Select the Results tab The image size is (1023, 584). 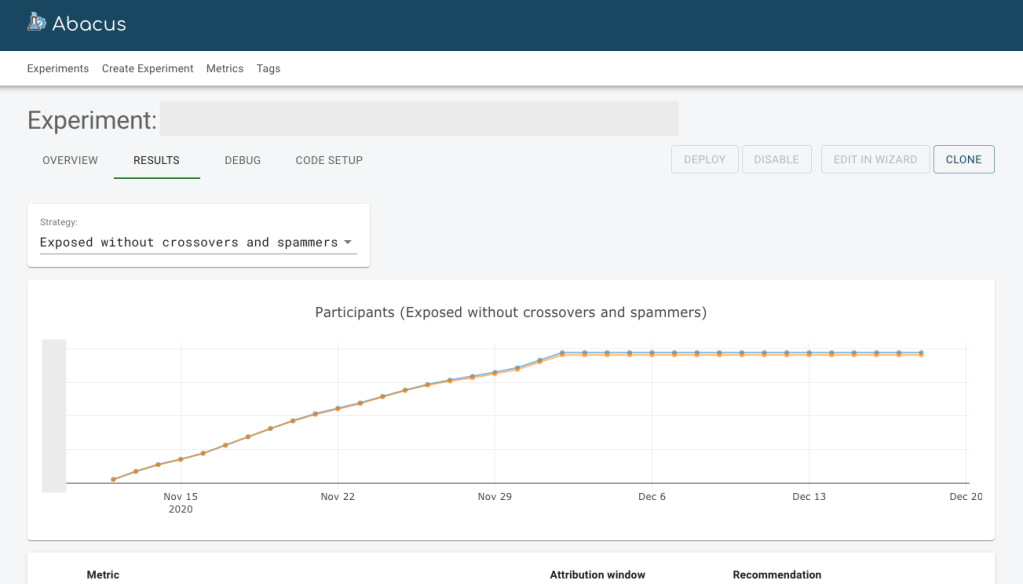[156, 160]
